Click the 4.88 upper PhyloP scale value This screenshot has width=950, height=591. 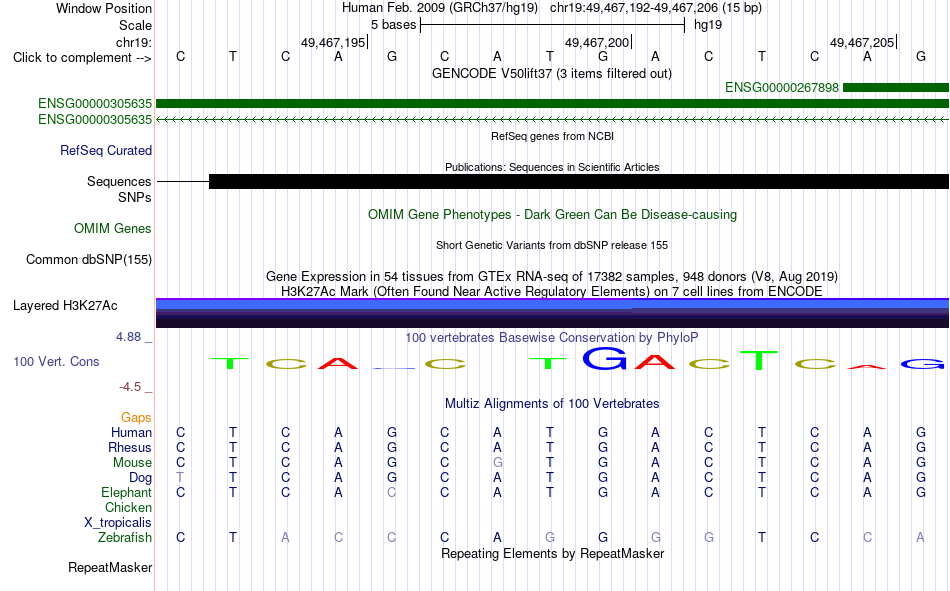click(128, 337)
